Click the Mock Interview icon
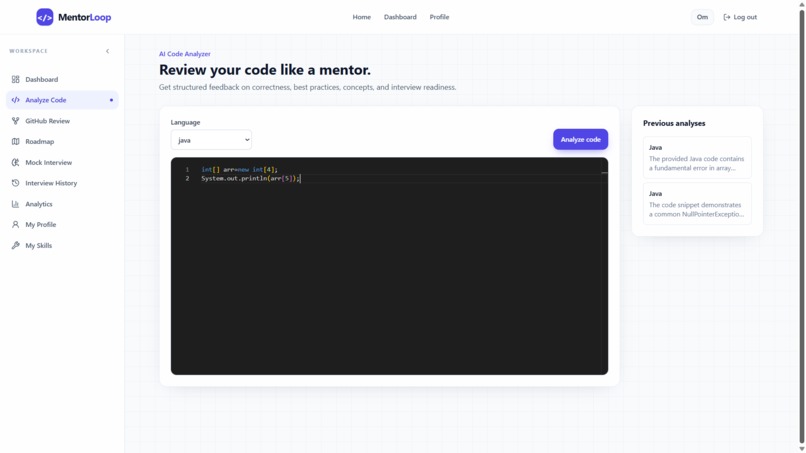The image size is (806, 453). [x=15, y=162]
